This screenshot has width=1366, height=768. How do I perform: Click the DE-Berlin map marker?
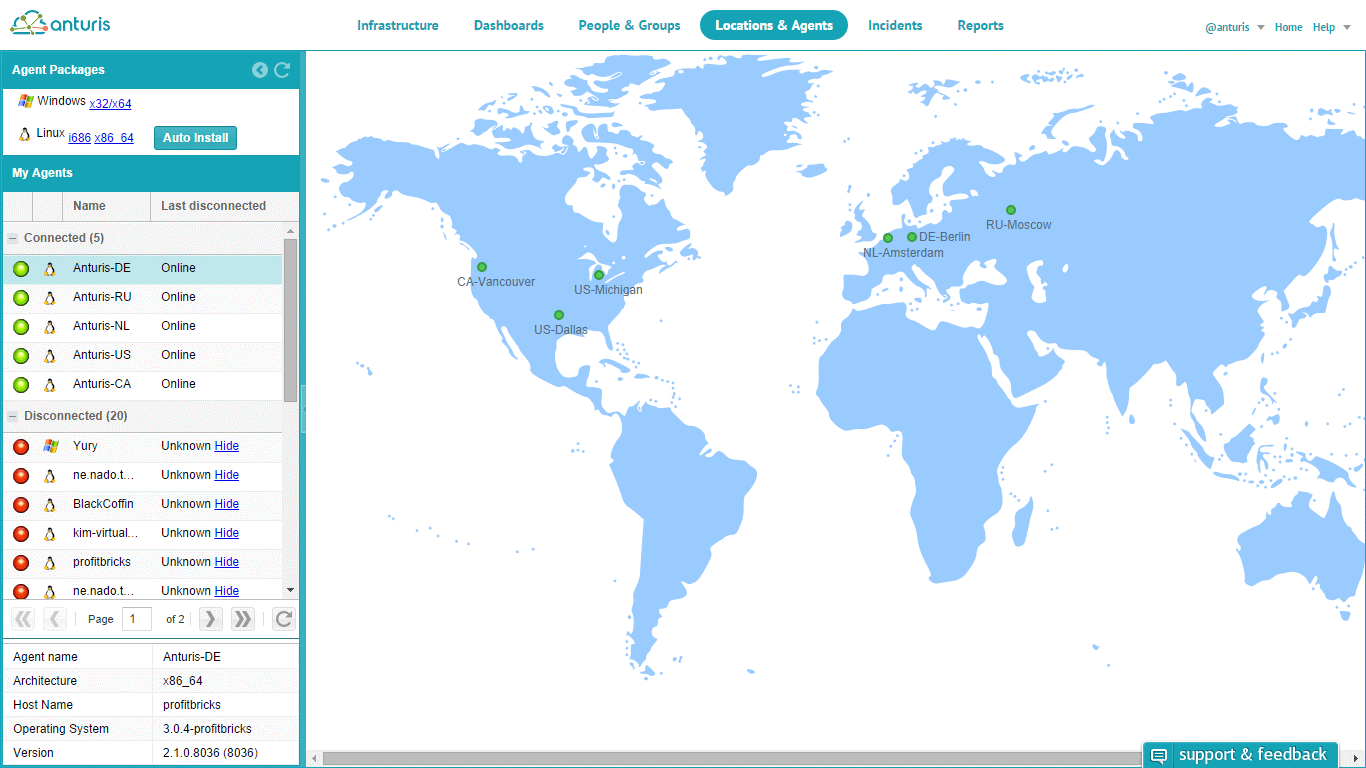912,237
